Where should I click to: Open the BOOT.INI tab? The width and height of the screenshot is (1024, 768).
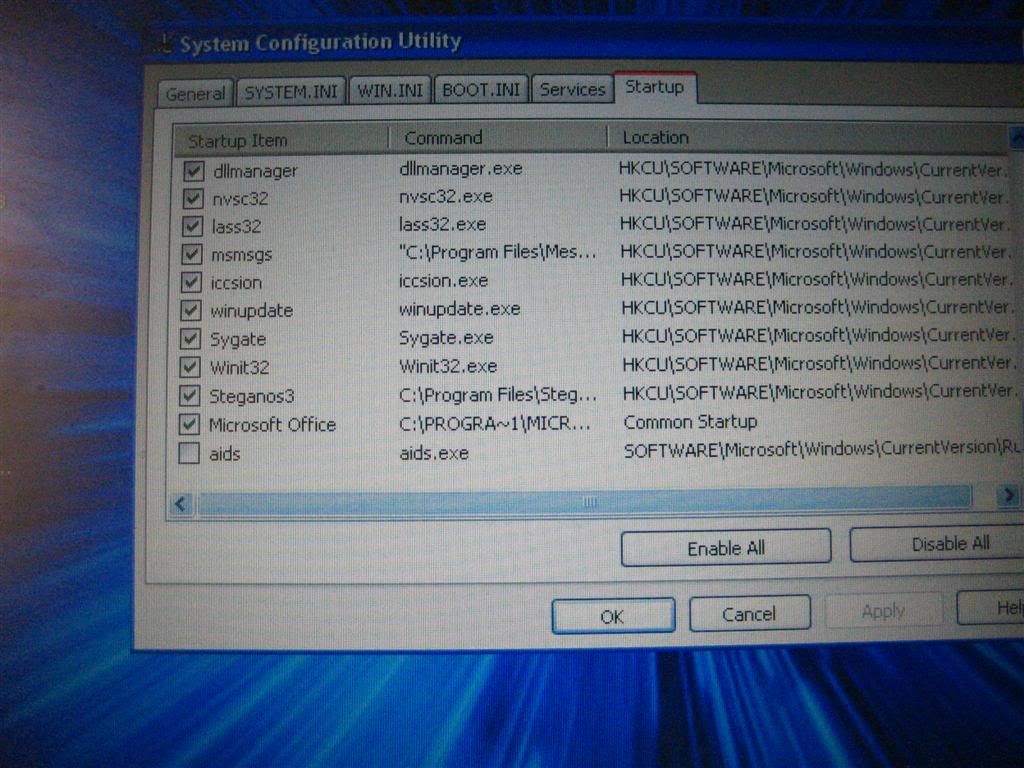(481, 90)
